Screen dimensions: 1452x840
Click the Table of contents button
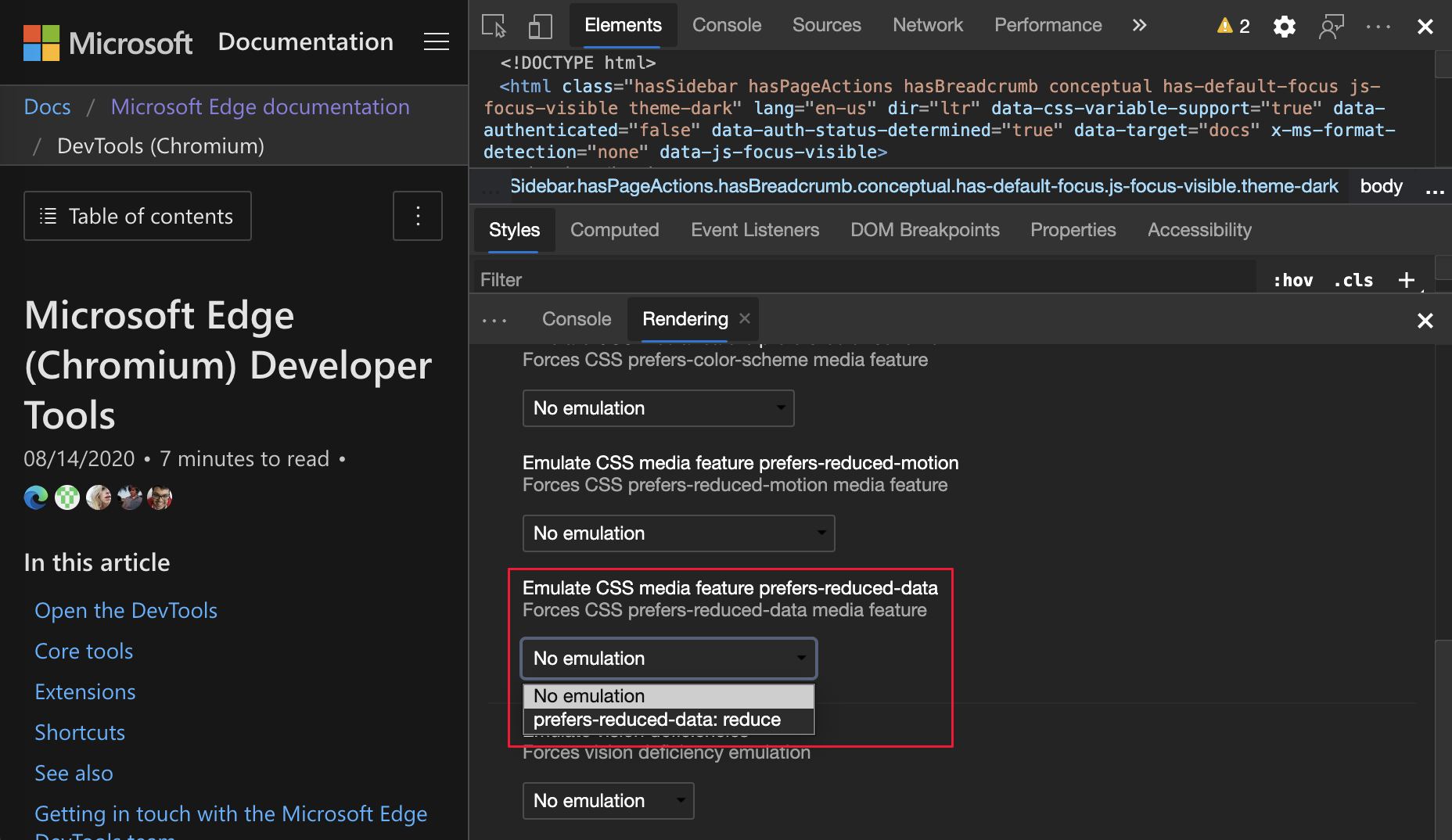click(x=138, y=216)
